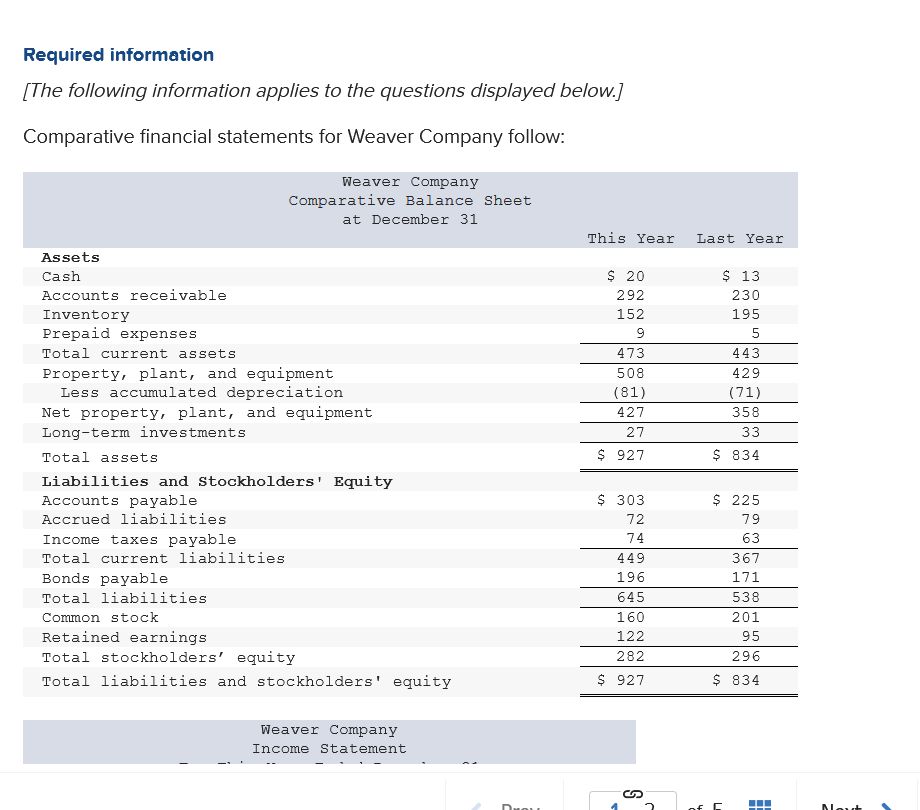This screenshot has width=920, height=810.
Task: Click the "Retained earnings" row label
Action: [124, 638]
